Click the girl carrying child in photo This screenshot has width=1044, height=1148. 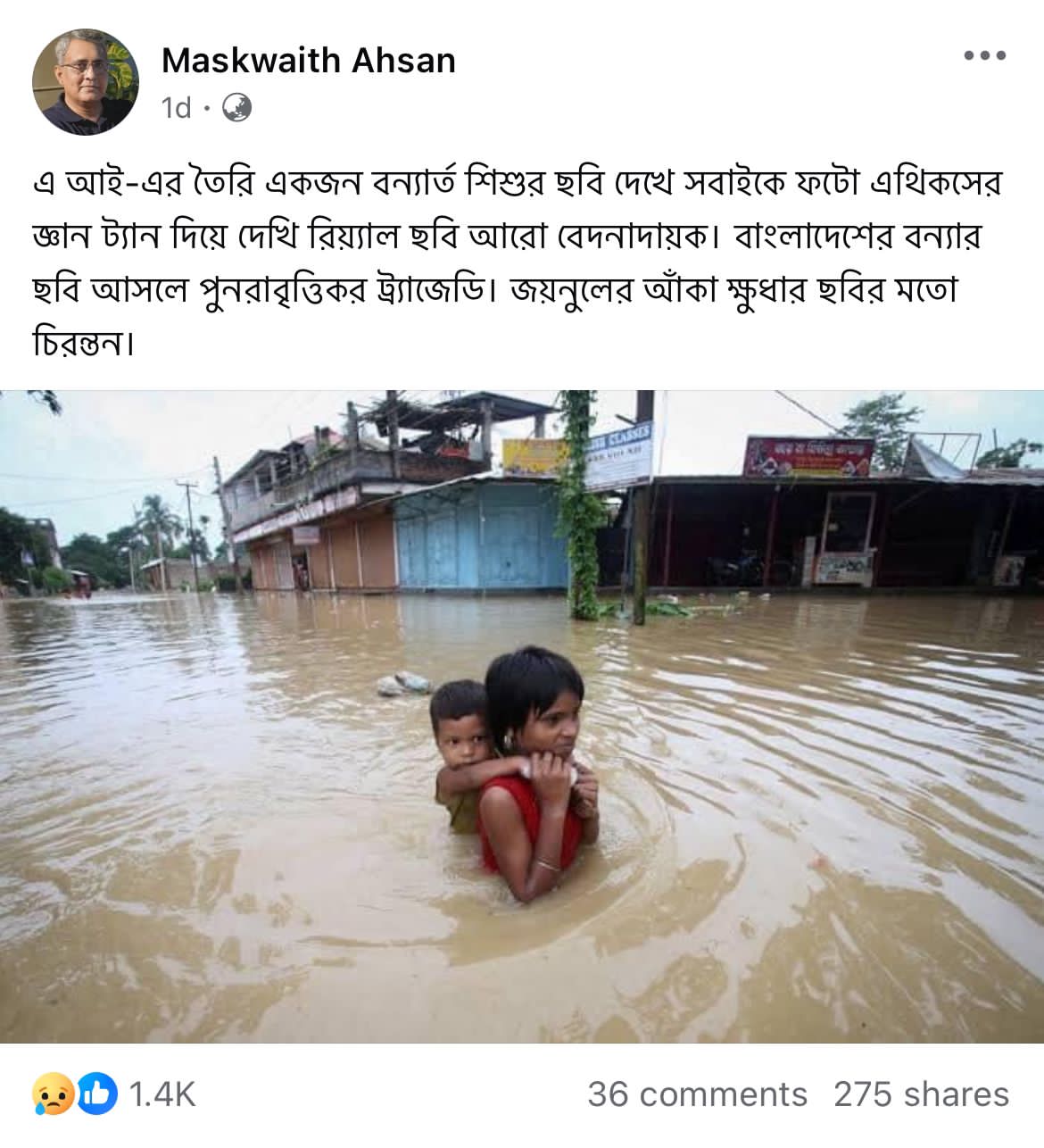click(538, 772)
